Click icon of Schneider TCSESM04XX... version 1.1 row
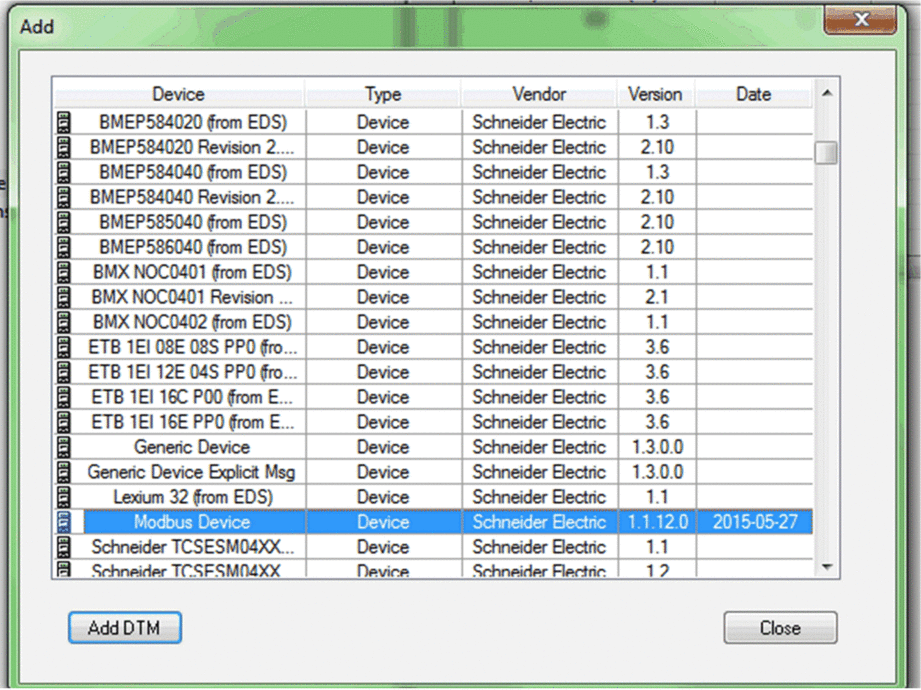The height and width of the screenshot is (690, 921). click(x=63, y=546)
